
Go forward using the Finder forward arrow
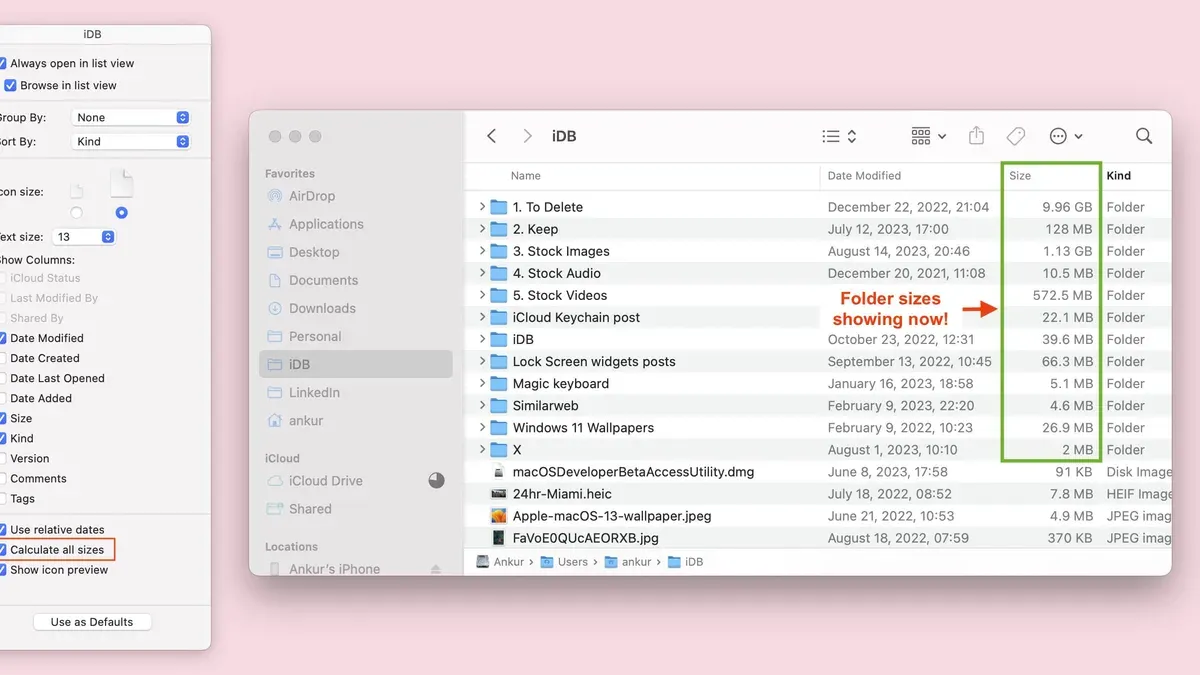[527, 136]
